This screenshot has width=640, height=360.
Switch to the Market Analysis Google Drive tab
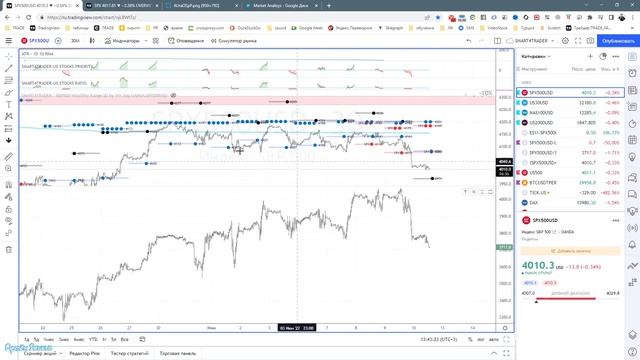pyautogui.click(x=282, y=6)
